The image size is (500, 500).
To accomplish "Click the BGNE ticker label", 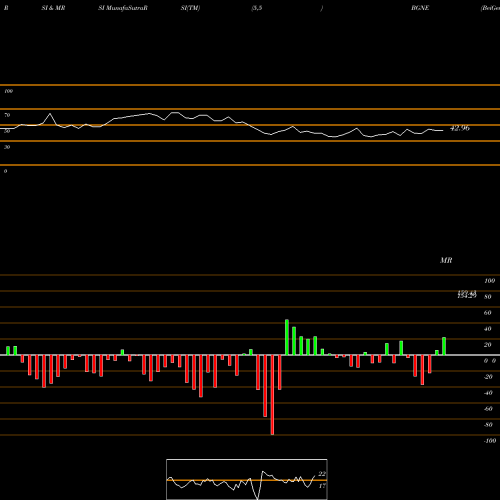I will 420,8.
